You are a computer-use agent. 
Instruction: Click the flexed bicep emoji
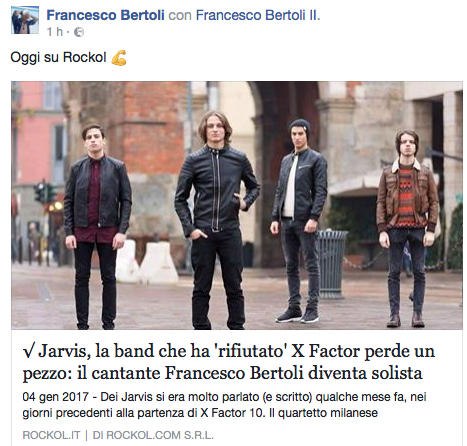(x=119, y=58)
